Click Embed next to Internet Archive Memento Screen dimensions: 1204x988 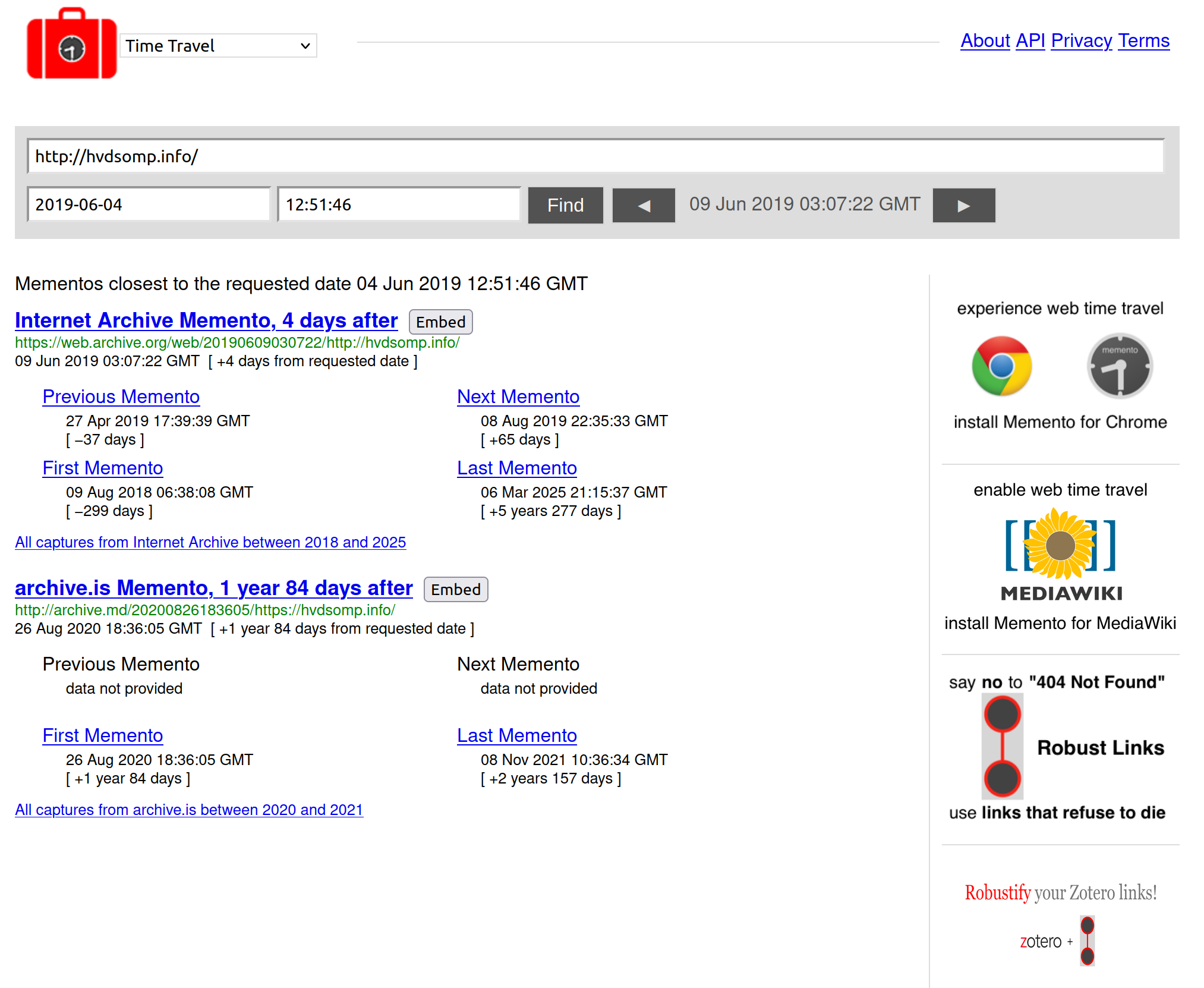coord(440,322)
